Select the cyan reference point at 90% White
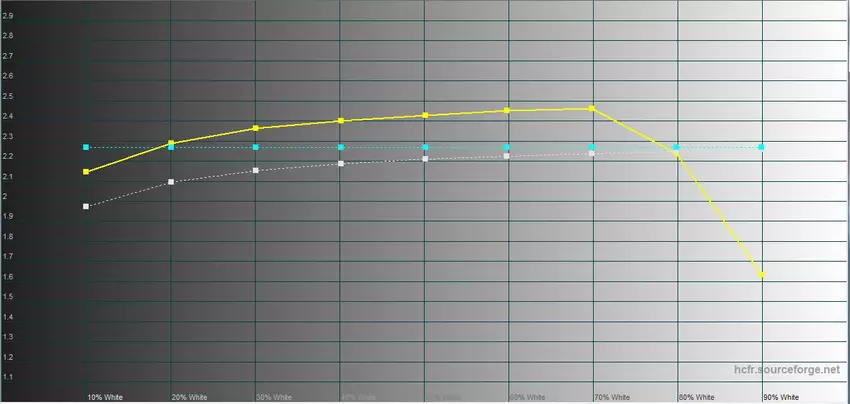 (762, 147)
